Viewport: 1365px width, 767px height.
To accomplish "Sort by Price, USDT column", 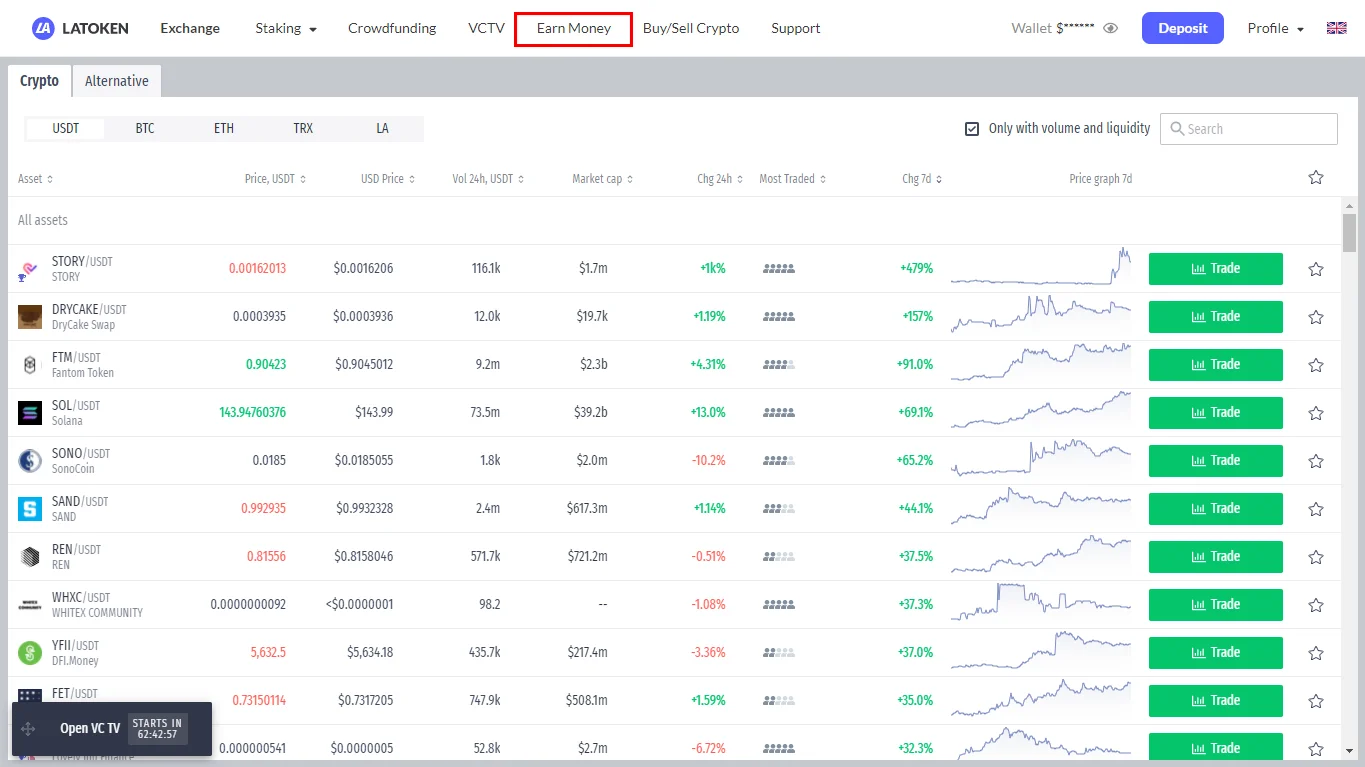I will 275,179.
